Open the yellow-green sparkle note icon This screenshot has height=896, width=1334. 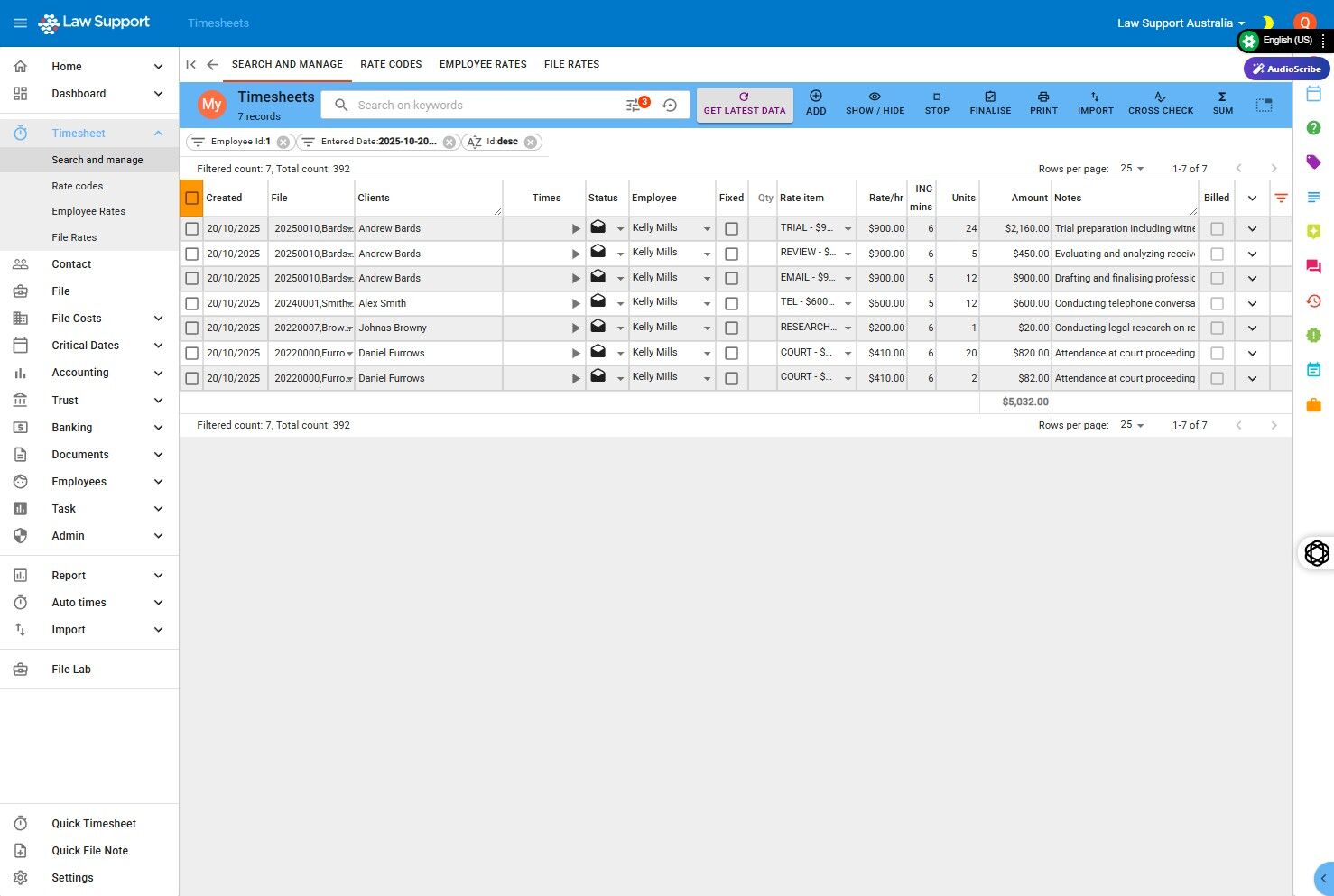[x=1313, y=231]
